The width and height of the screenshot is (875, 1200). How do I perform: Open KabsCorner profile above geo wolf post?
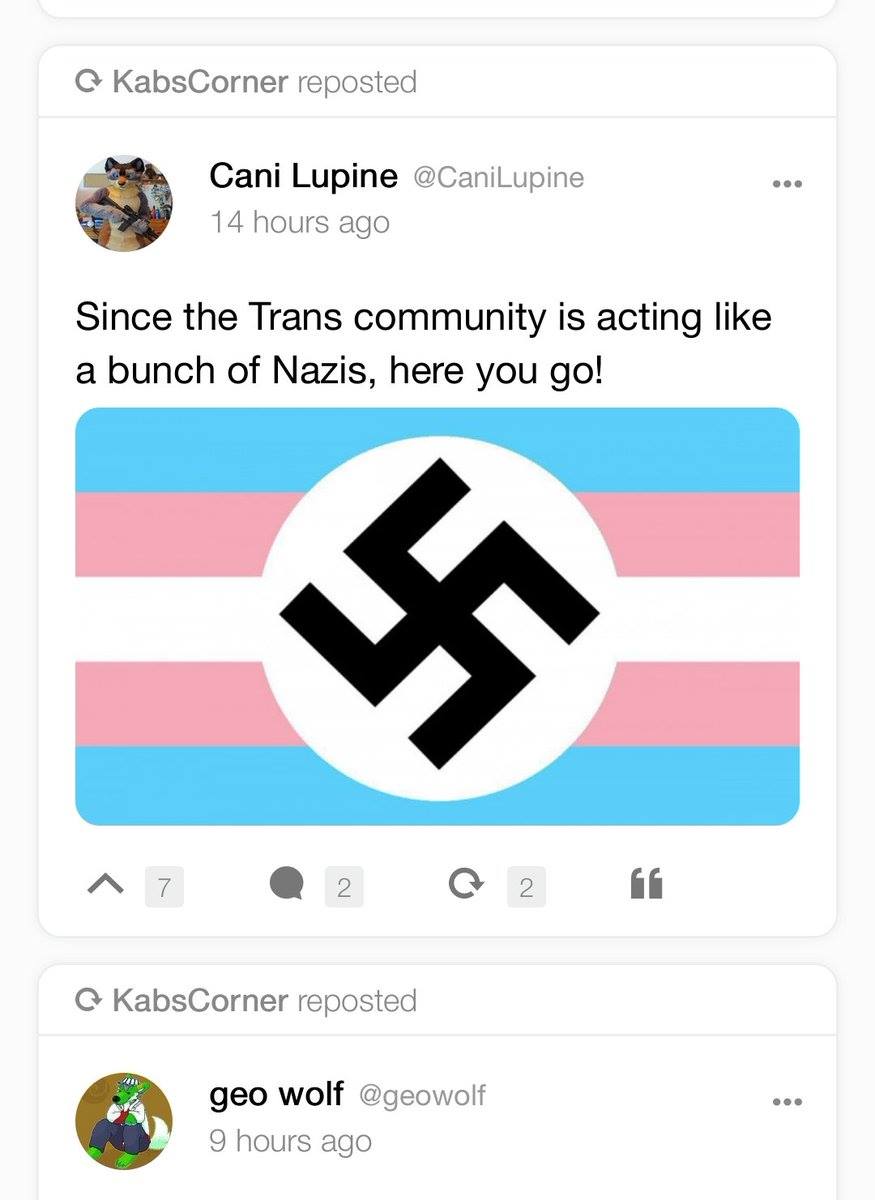pyautogui.click(x=200, y=1000)
